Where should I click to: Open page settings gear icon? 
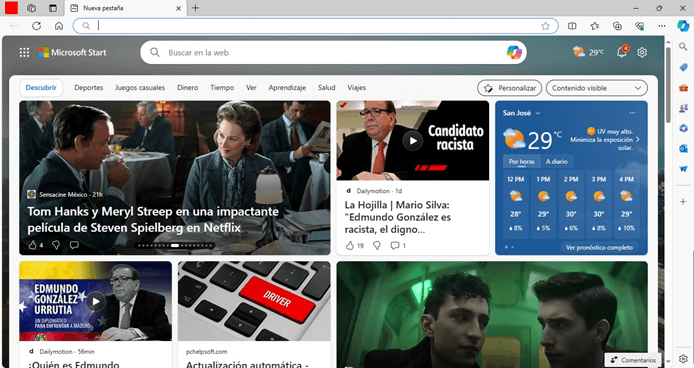642,52
